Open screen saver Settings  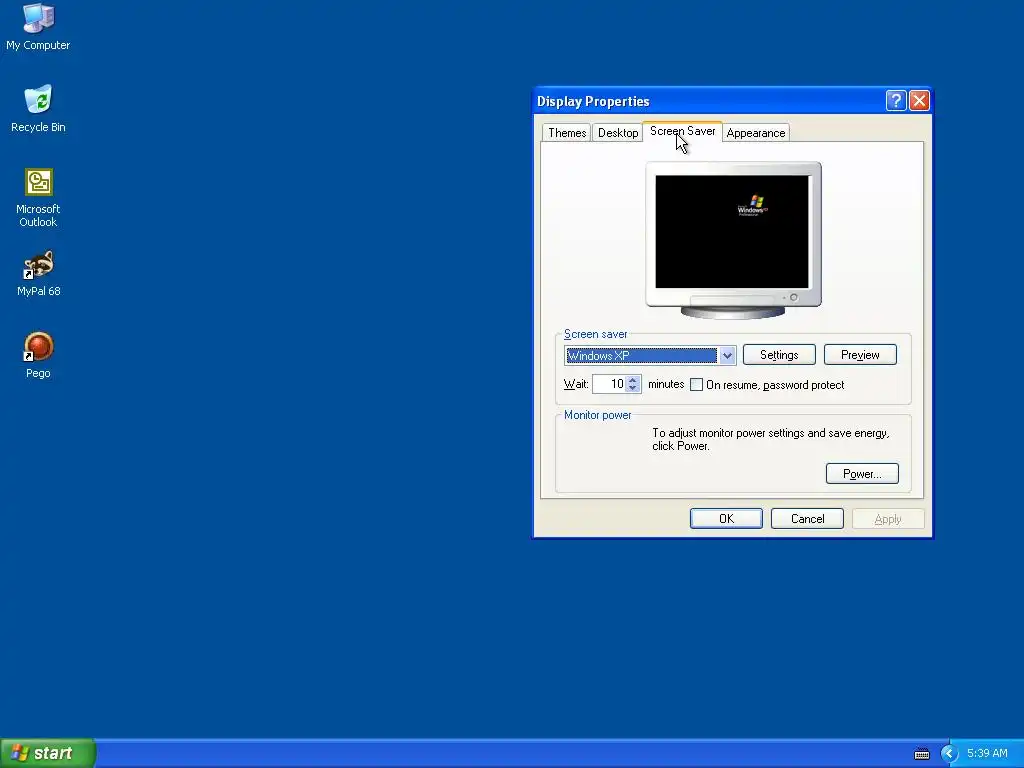[x=779, y=355]
